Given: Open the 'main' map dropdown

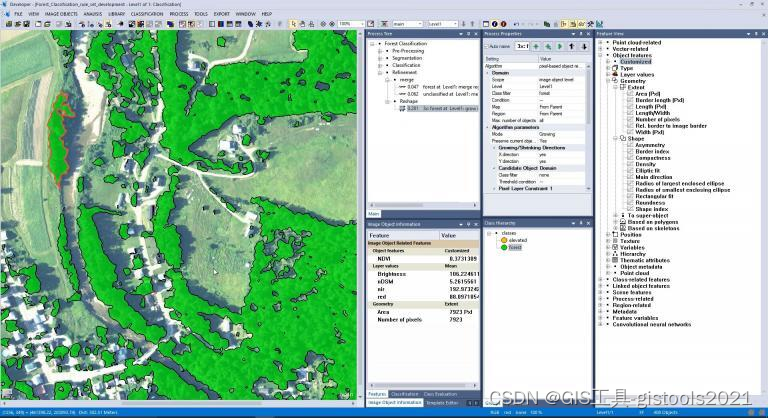Looking at the screenshot, I should pos(420,24).
